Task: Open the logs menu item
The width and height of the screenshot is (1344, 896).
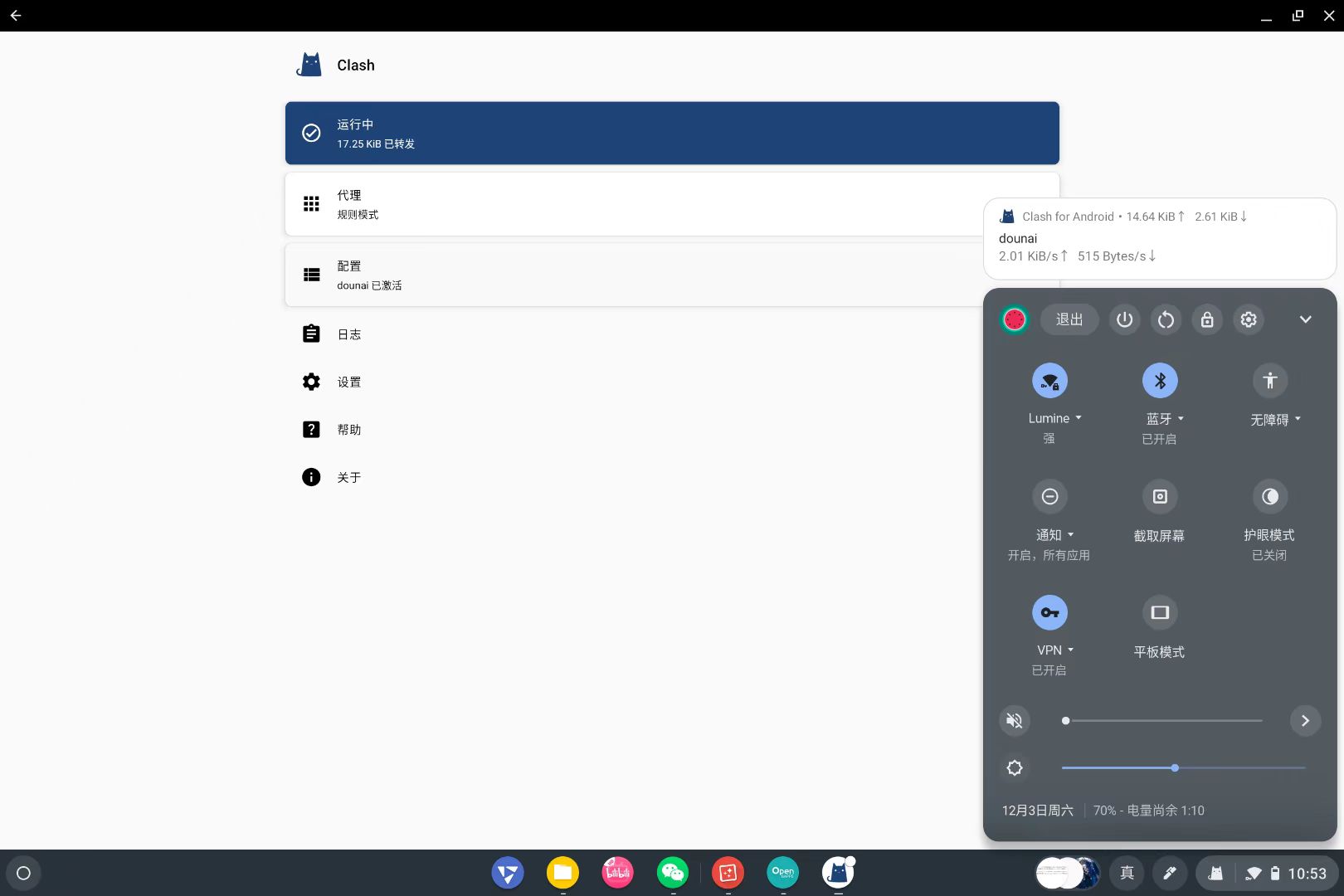Action: click(349, 334)
